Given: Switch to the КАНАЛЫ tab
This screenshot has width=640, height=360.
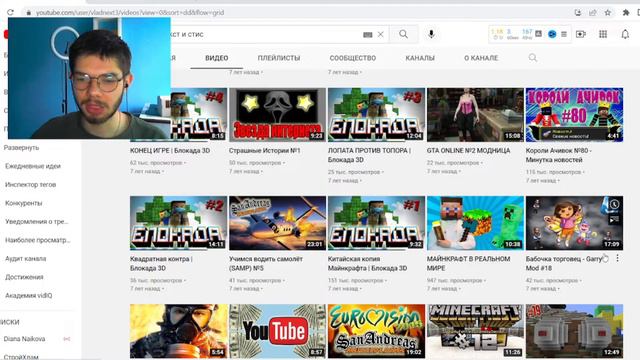Looking at the screenshot, I should coord(420,58).
